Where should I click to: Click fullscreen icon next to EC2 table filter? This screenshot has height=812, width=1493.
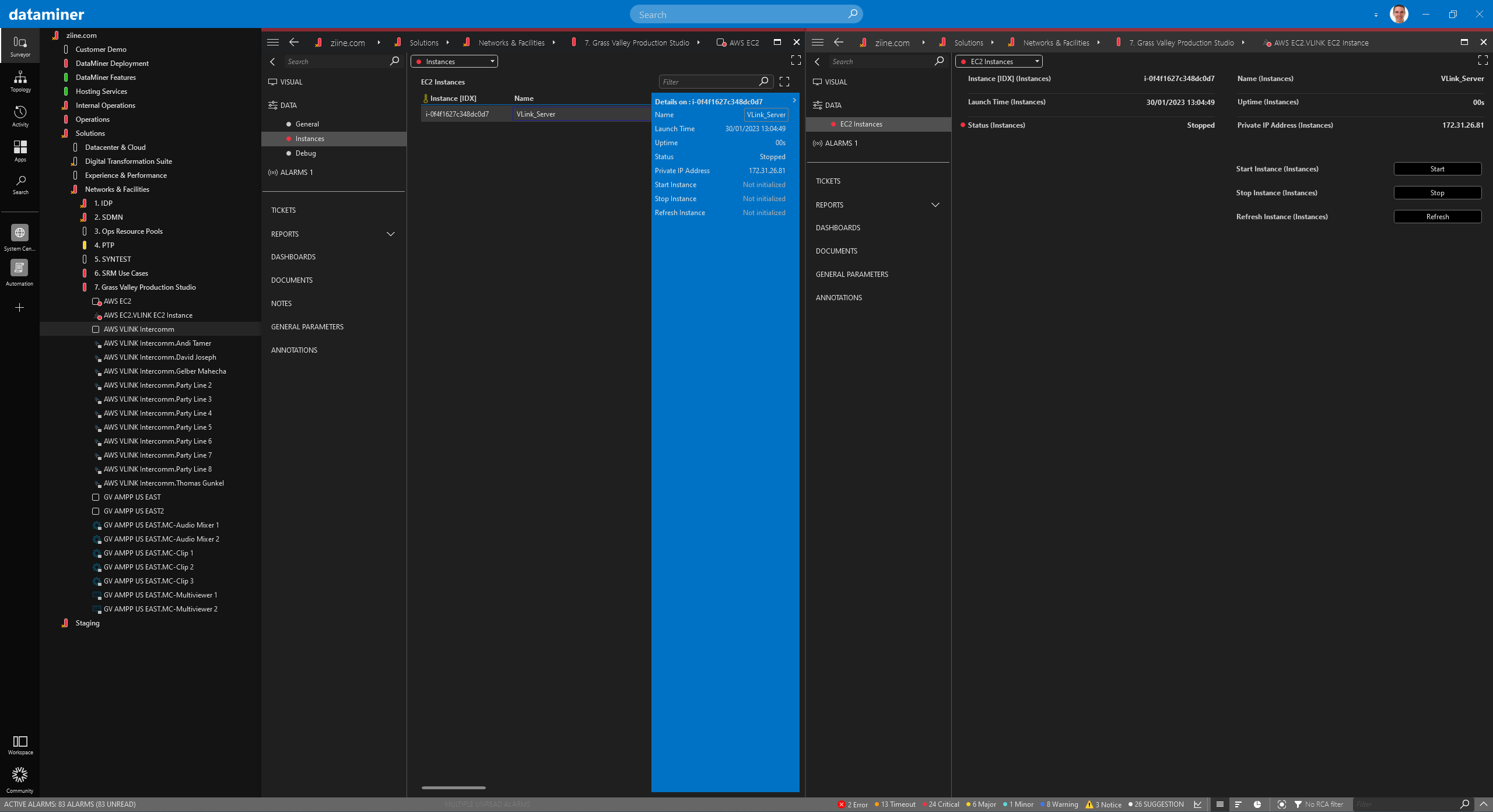click(x=784, y=82)
